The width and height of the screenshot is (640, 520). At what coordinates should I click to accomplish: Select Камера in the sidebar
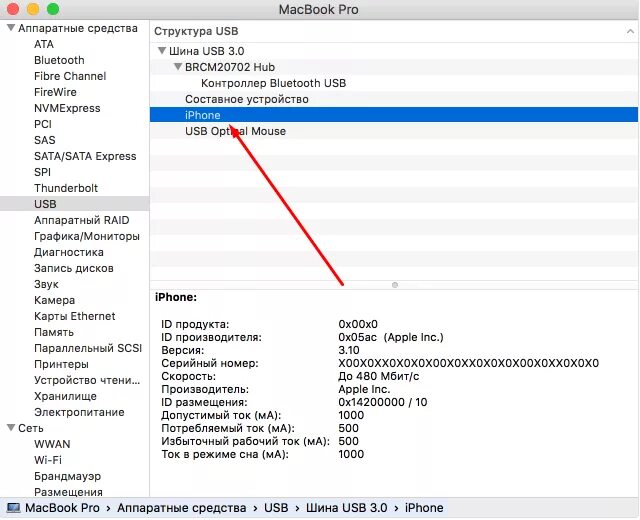[54, 300]
